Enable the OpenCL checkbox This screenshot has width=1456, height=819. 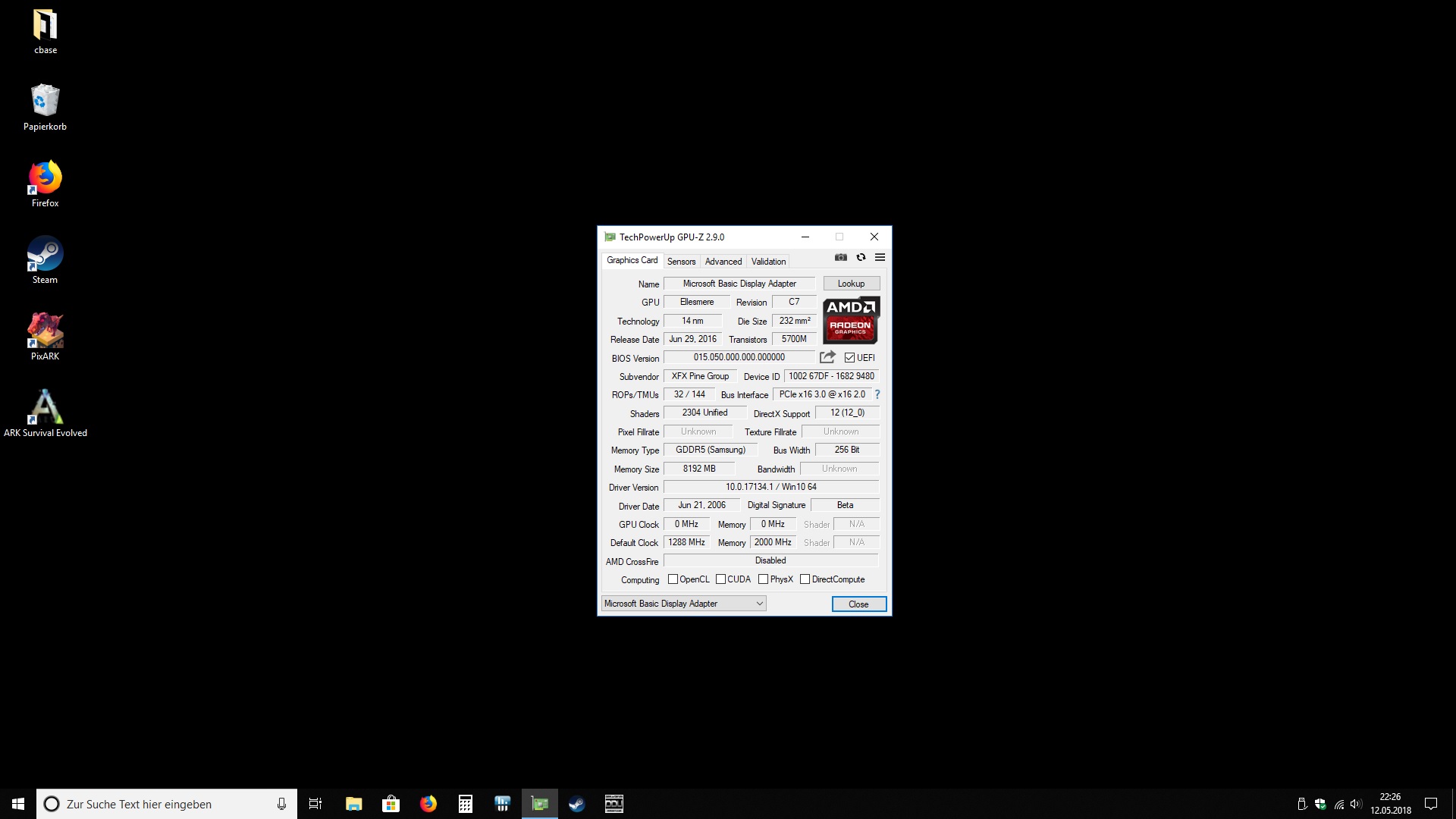coord(673,579)
